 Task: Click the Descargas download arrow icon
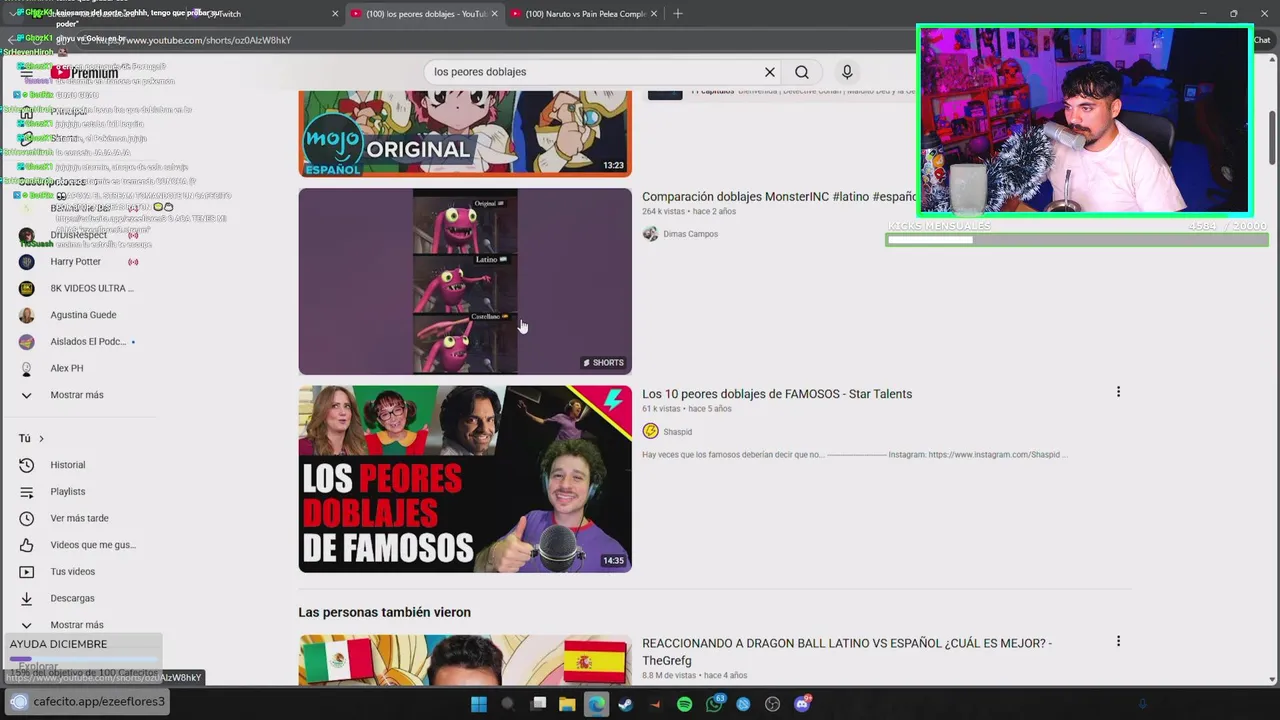pyautogui.click(x=27, y=598)
